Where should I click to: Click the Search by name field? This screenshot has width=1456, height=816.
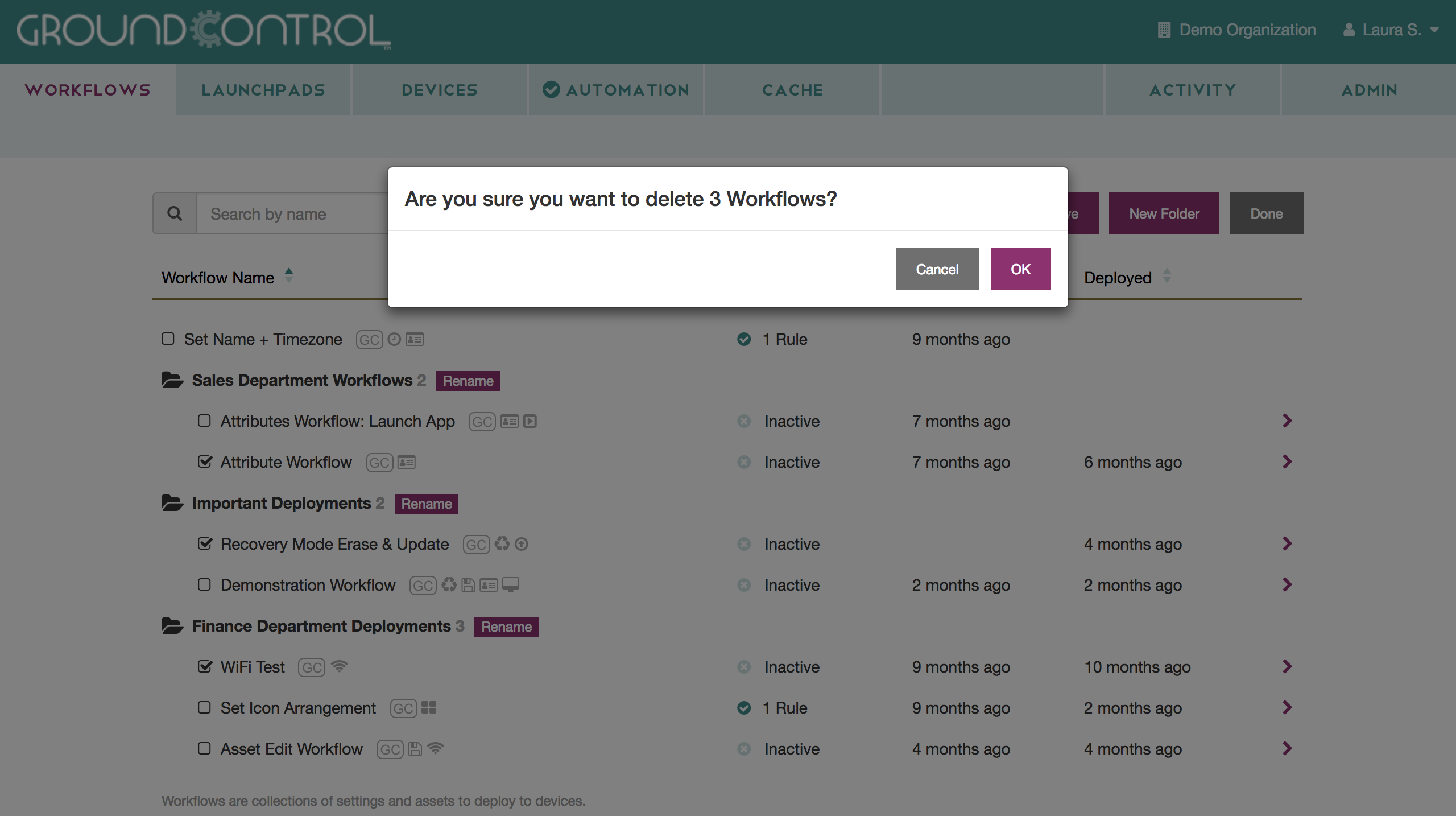292,214
